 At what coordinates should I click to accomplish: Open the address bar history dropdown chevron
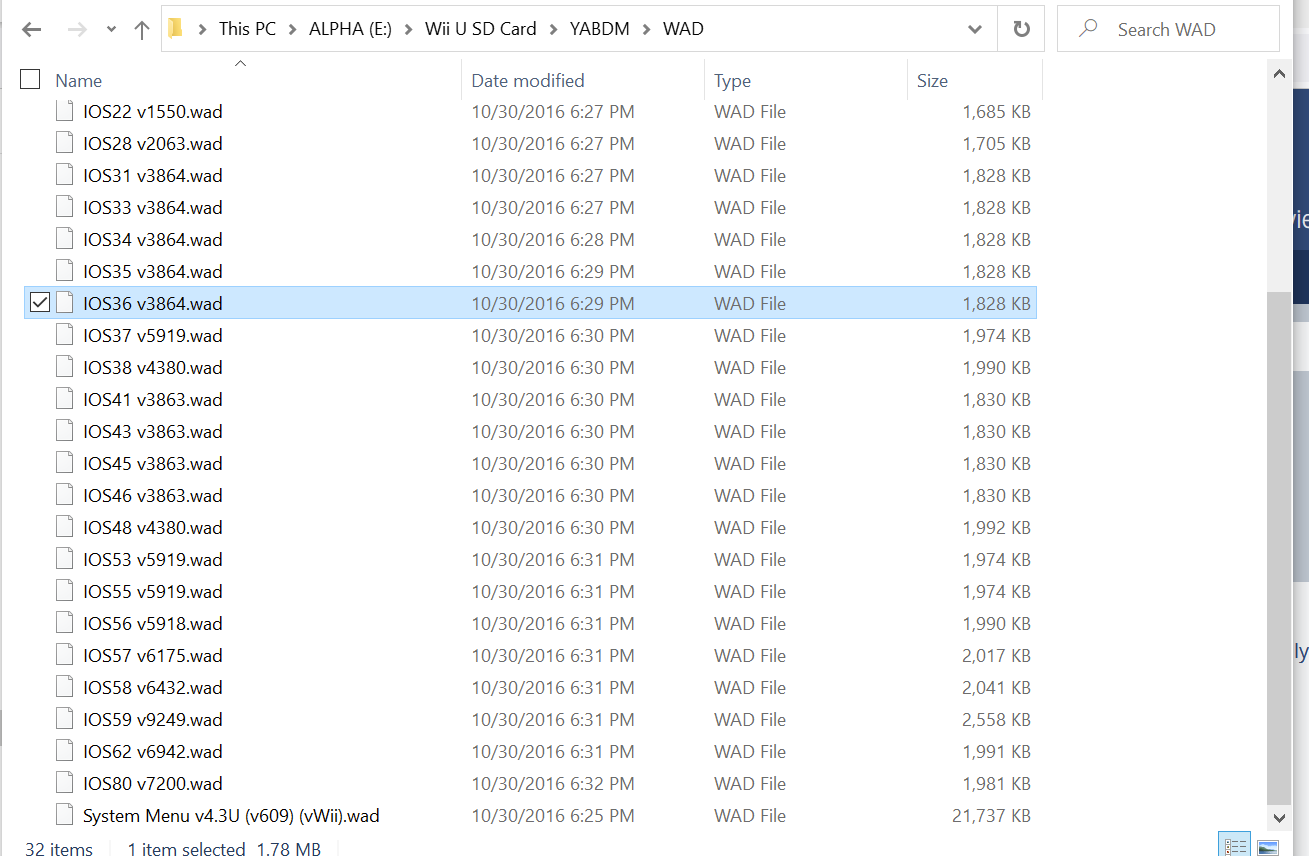click(x=975, y=29)
